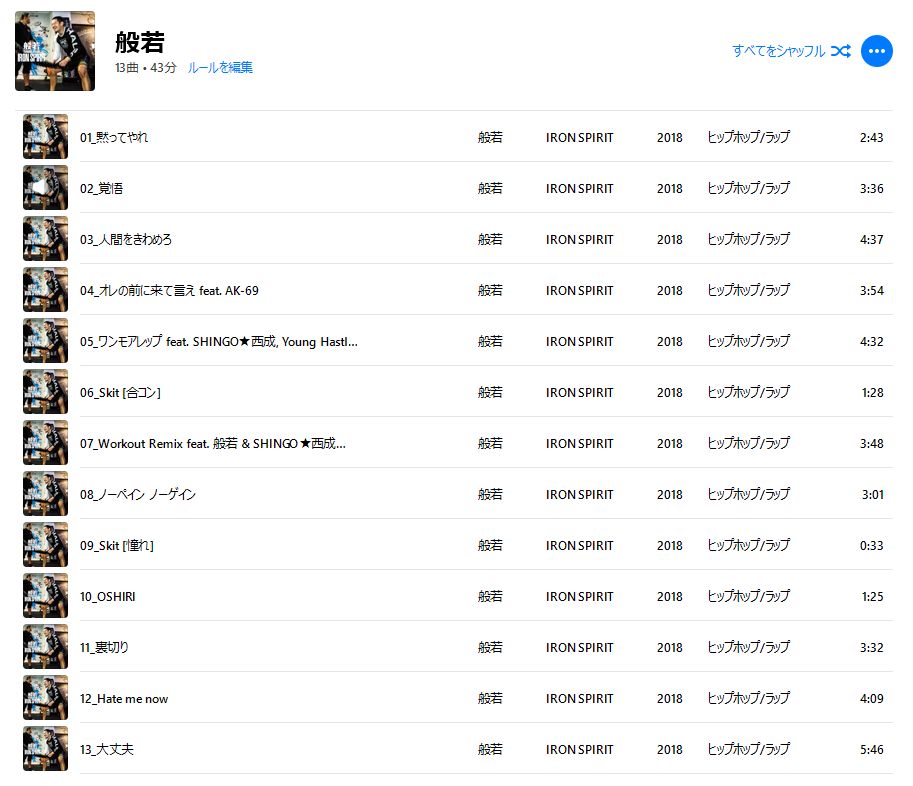Click the ヒップホップ/ラップ genre on 13_大丈夫 row
Image resolution: width=913 pixels, height=786 pixels.
[748, 749]
